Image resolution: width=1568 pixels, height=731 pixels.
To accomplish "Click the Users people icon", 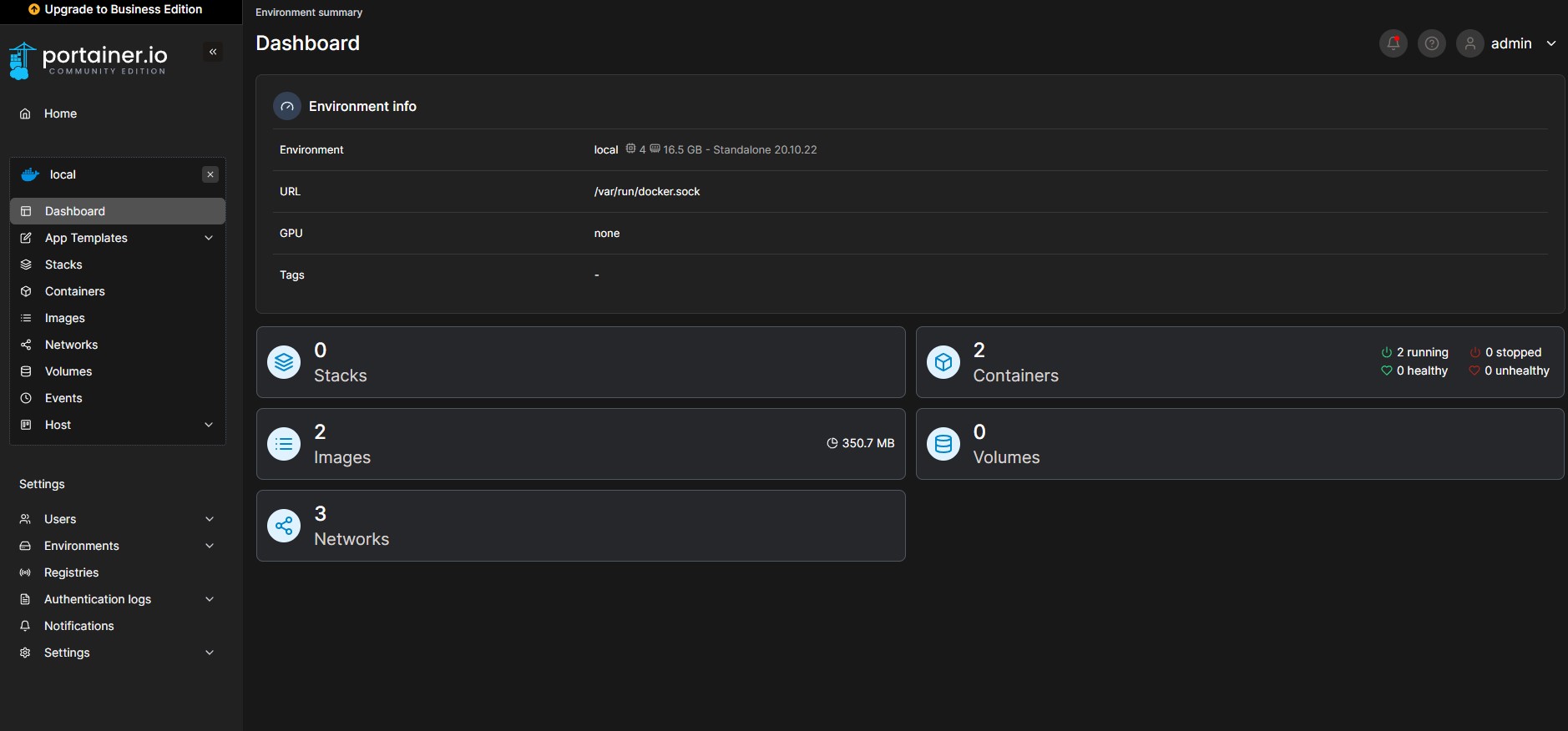I will 25,519.
